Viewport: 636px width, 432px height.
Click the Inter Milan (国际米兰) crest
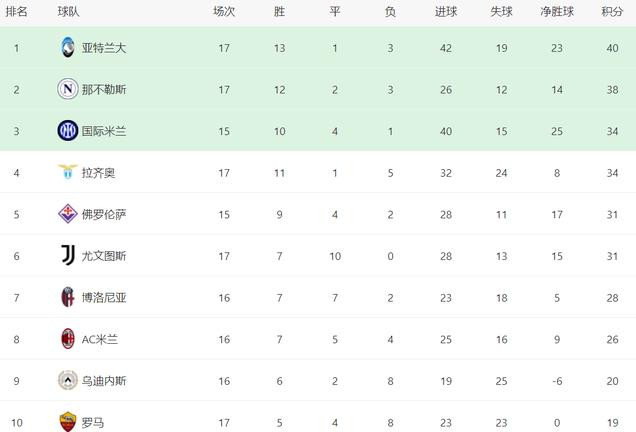[x=68, y=131]
